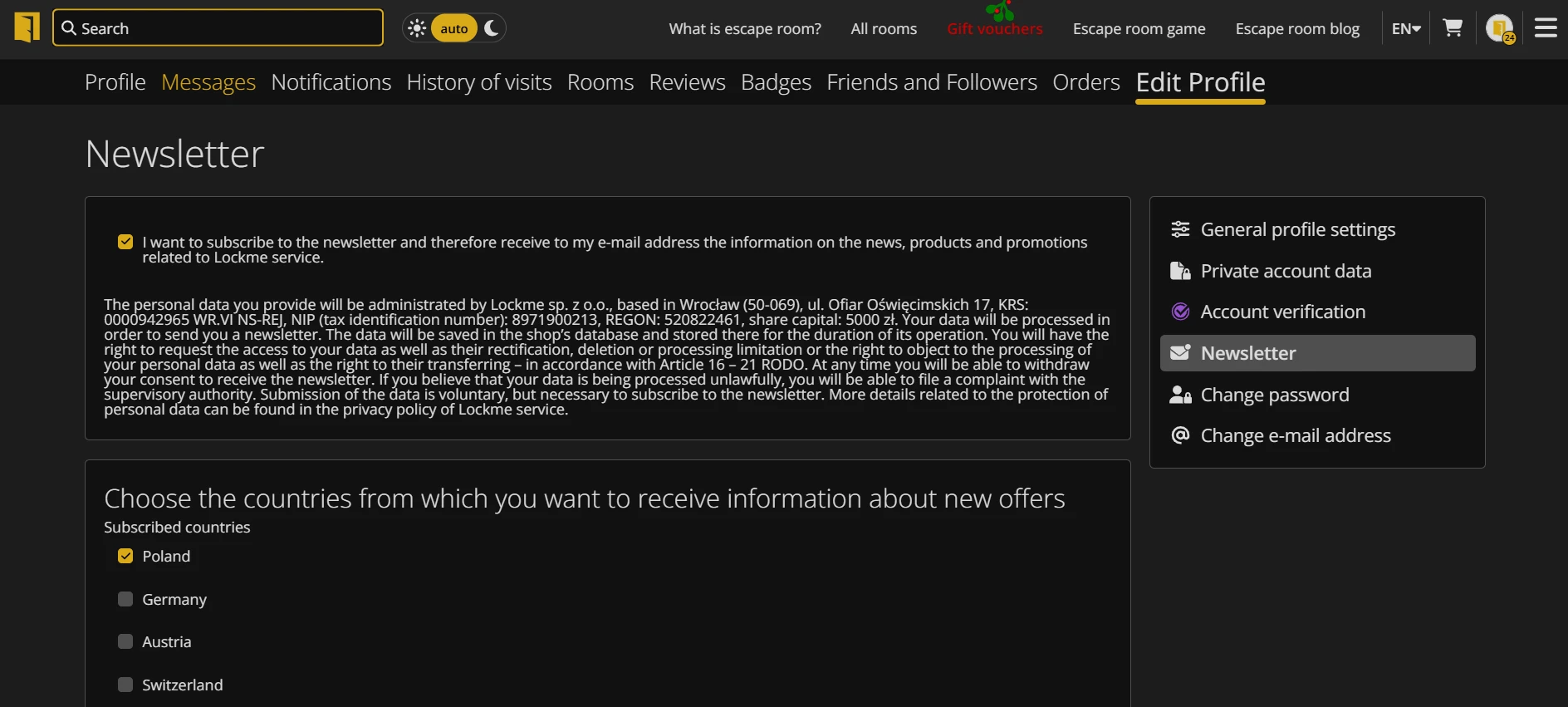Image resolution: width=1568 pixels, height=707 pixels.
Task: Tick the Switzerland checkbox
Action: click(125, 685)
